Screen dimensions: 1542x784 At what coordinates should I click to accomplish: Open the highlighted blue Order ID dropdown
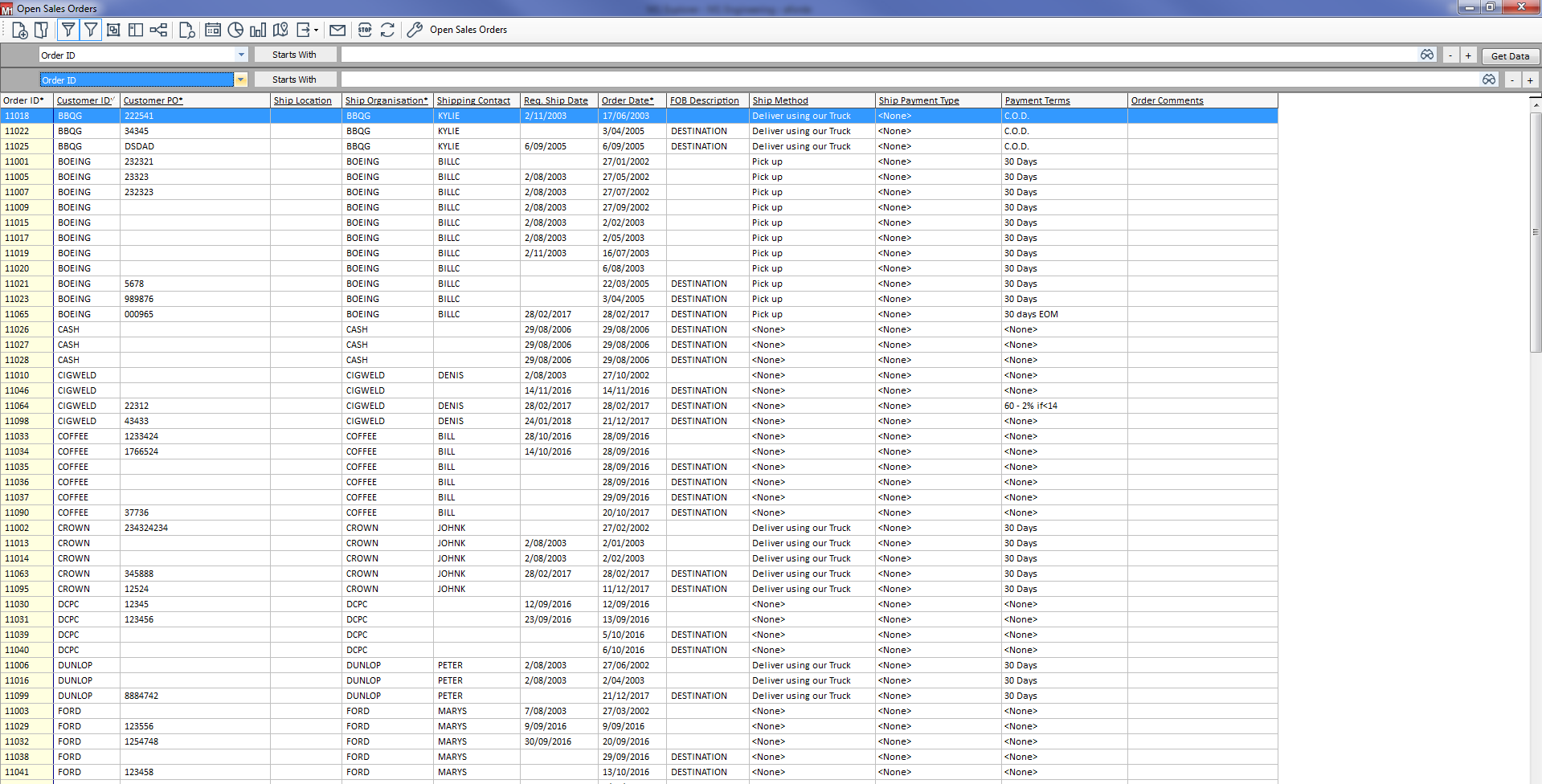coord(240,80)
